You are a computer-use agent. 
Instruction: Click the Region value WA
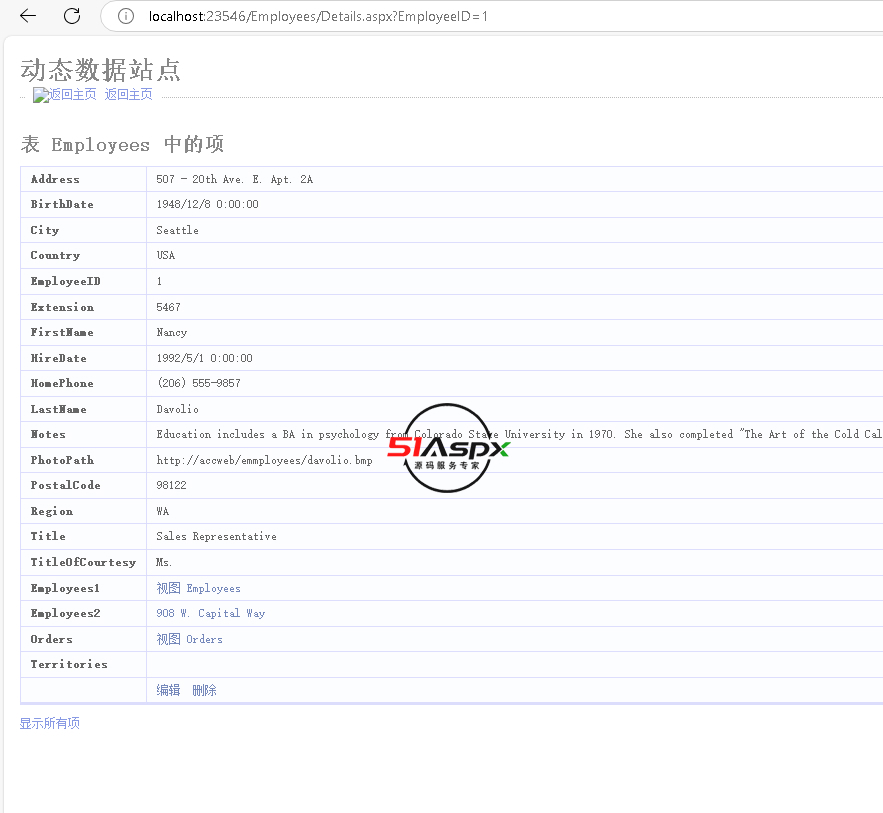(x=163, y=511)
